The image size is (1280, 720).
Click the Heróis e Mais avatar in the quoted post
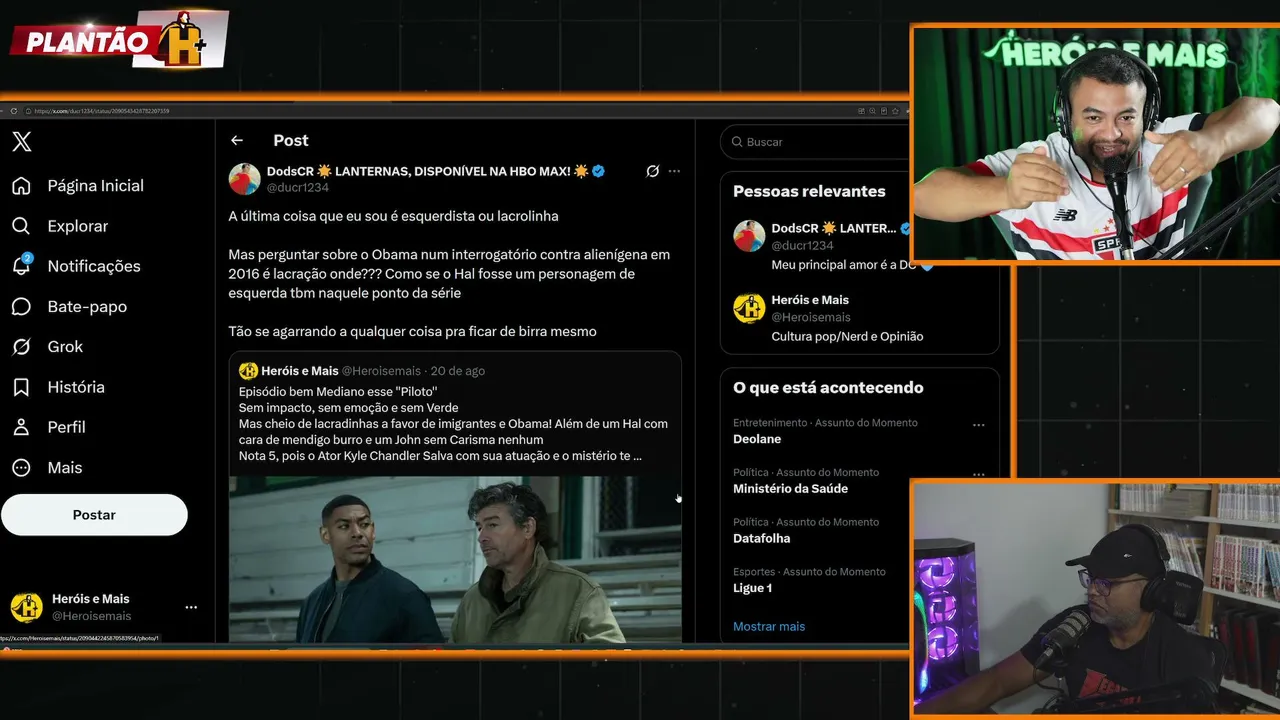click(x=248, y=371)
